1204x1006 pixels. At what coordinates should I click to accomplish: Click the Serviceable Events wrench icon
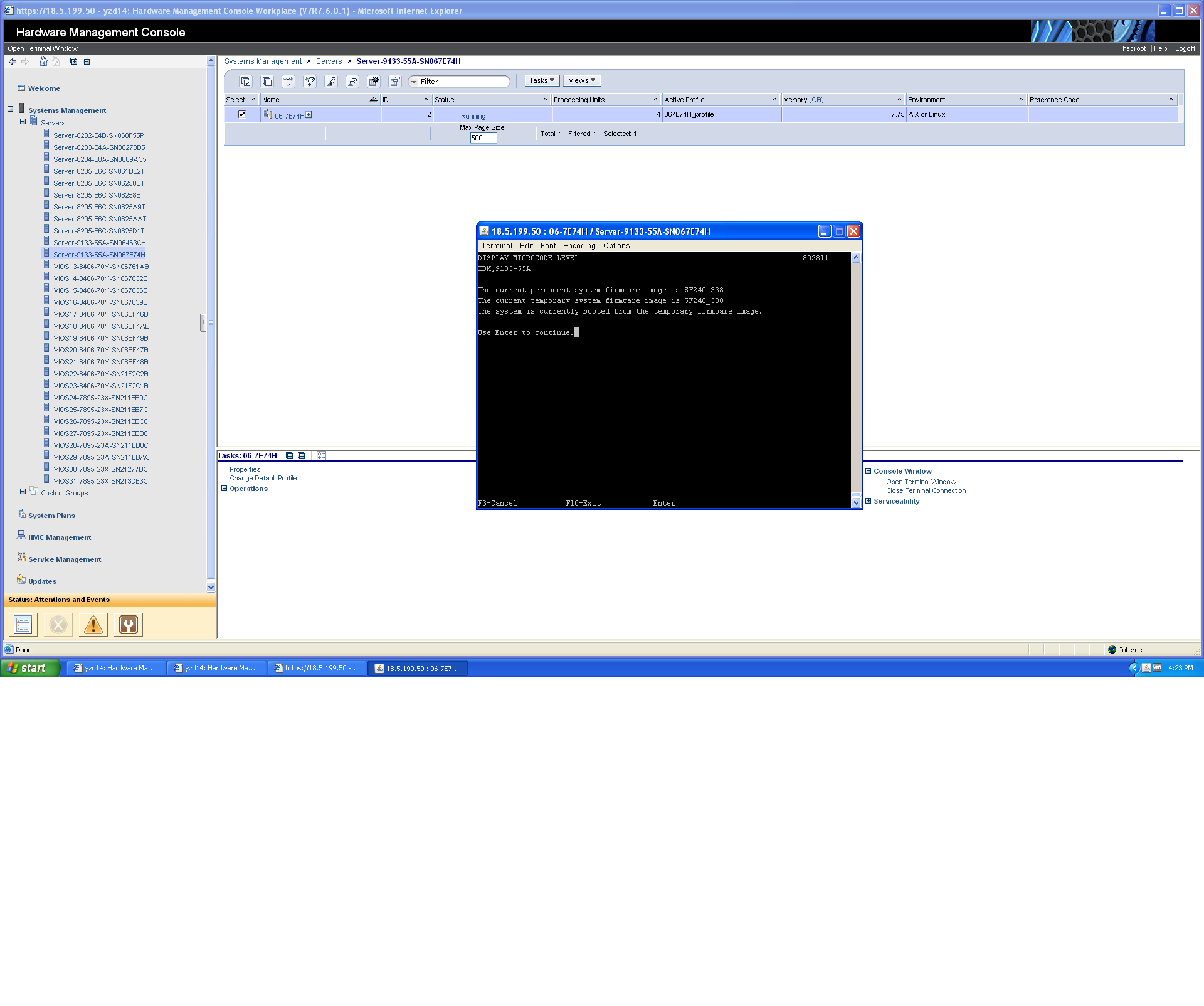129,625
